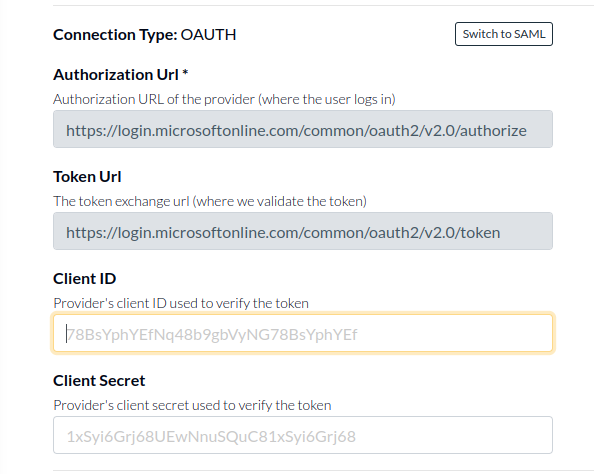Click the Token Url heading label

pyautogui.click(x=87, y=177)
